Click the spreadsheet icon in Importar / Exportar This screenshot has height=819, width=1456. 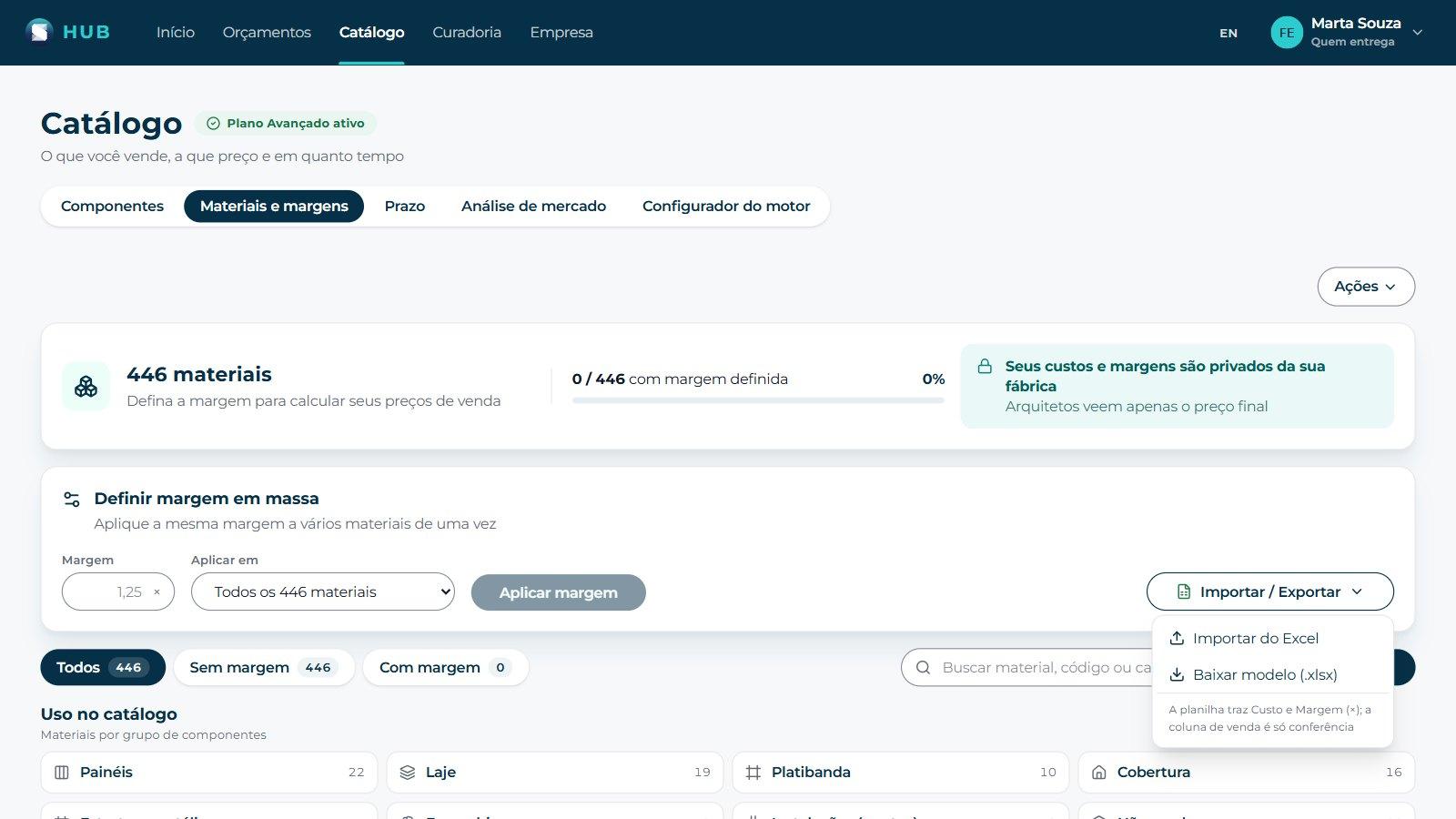click(x=1184, y=591)
